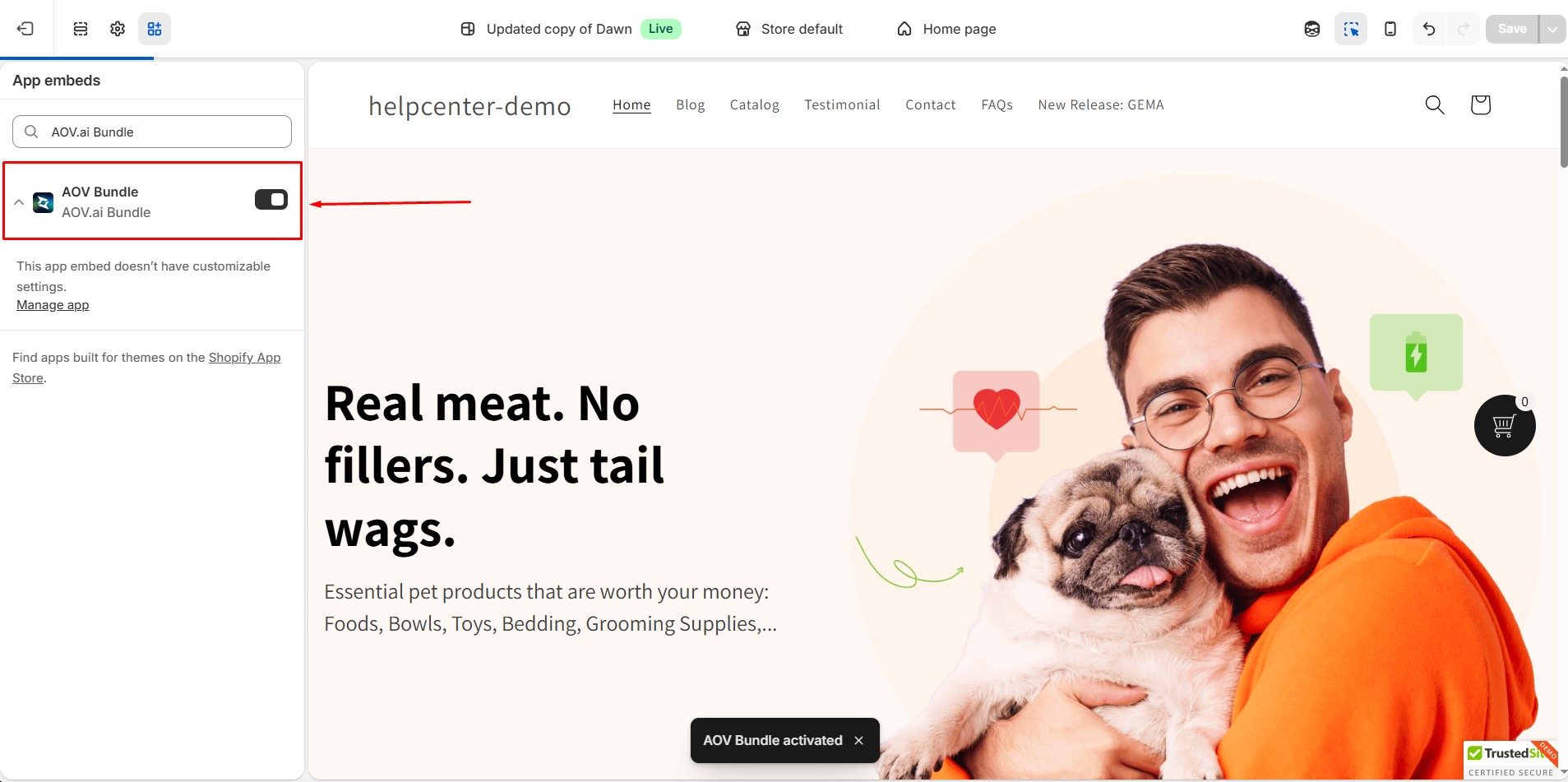Select the App embeds icon
Viewport: 1568px width, 782px height.
[155, 29]
